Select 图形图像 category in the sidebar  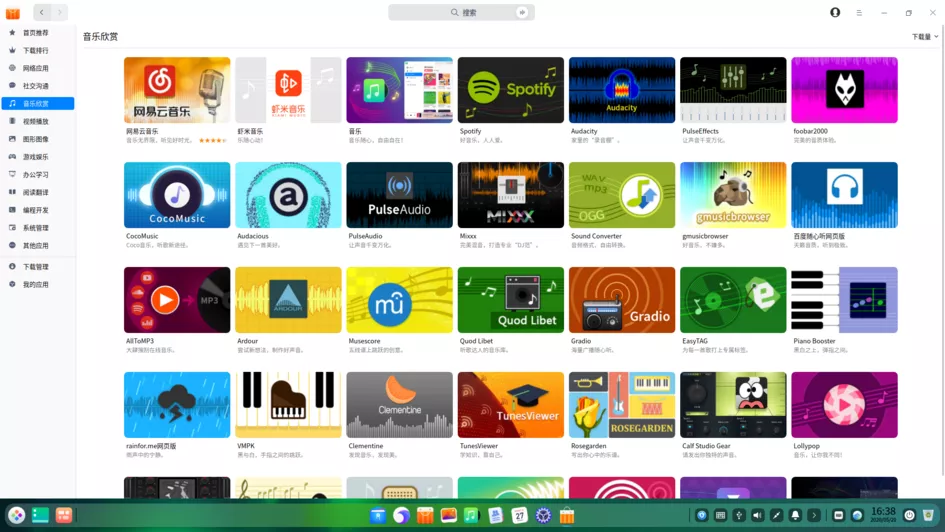point(37,139)
